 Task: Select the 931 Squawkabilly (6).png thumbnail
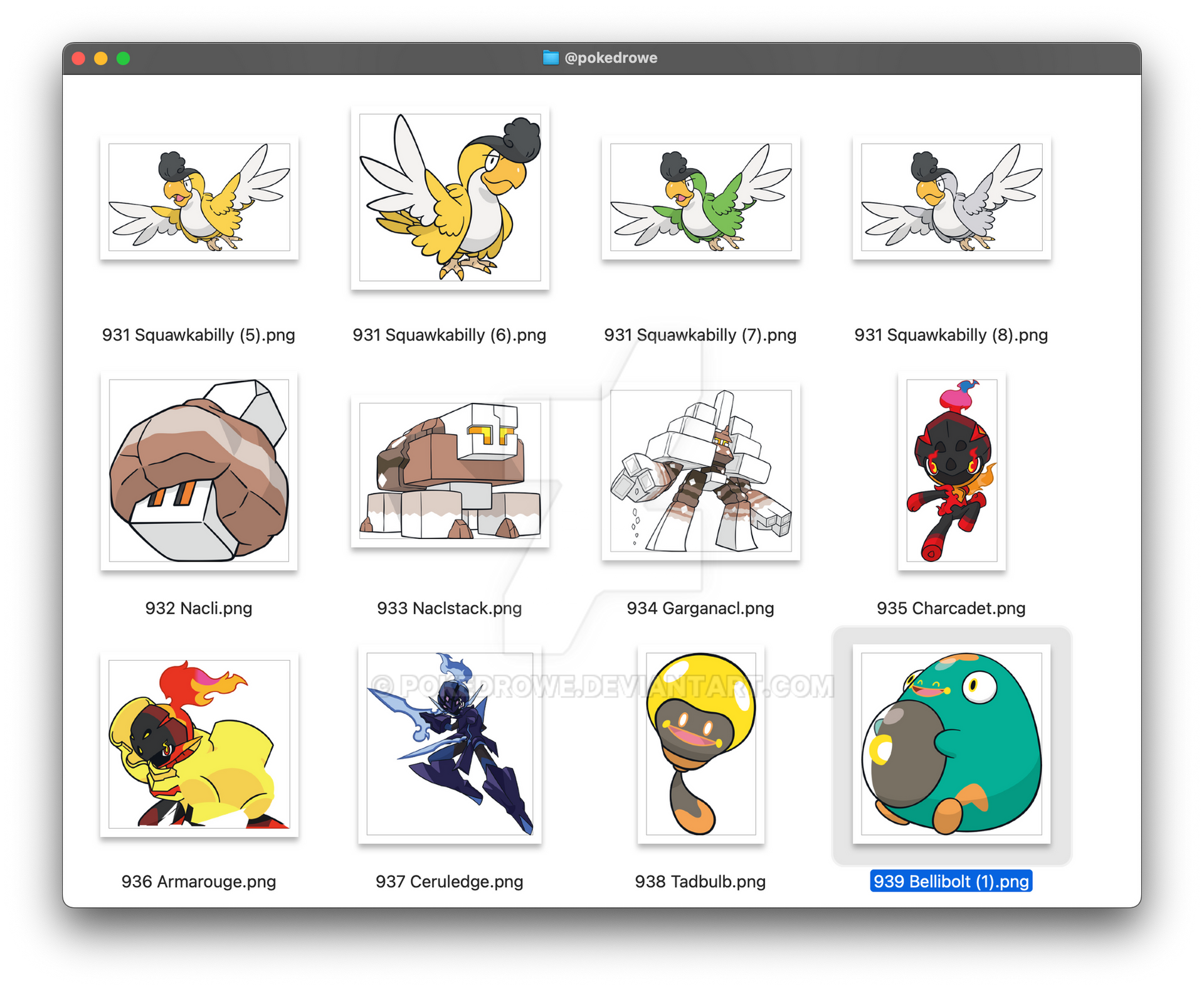(450, 198)
